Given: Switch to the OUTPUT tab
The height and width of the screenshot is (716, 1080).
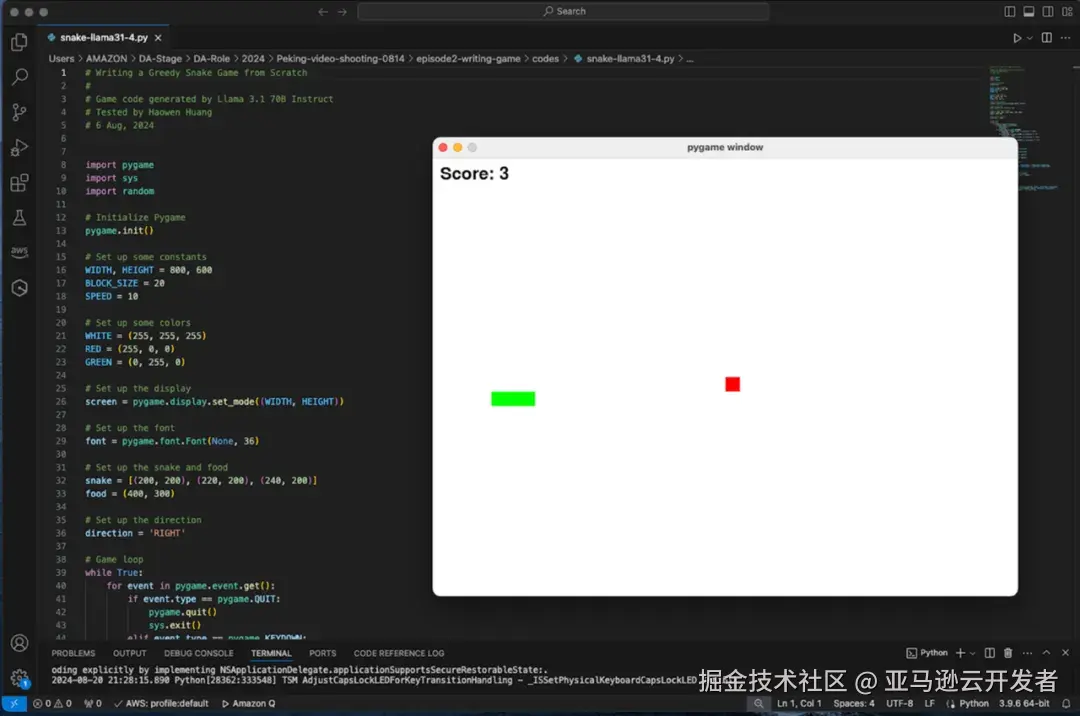Looking at the screenshot, I should coord(129,653).
